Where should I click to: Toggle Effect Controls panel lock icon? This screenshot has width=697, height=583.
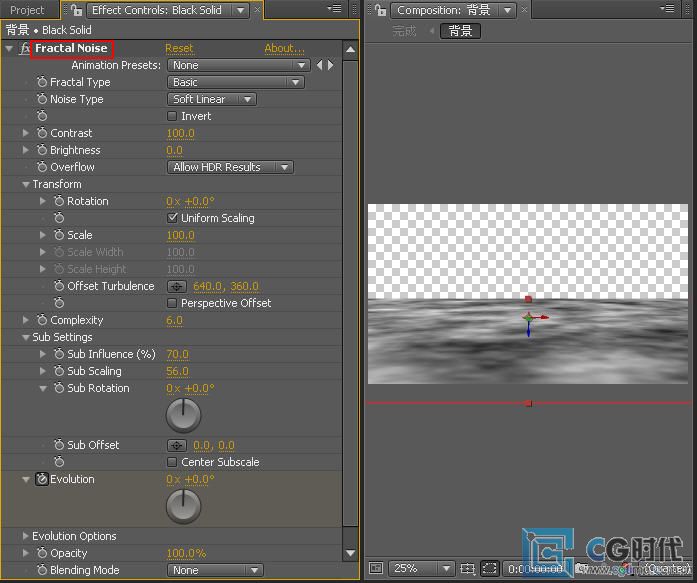point(76,10)
